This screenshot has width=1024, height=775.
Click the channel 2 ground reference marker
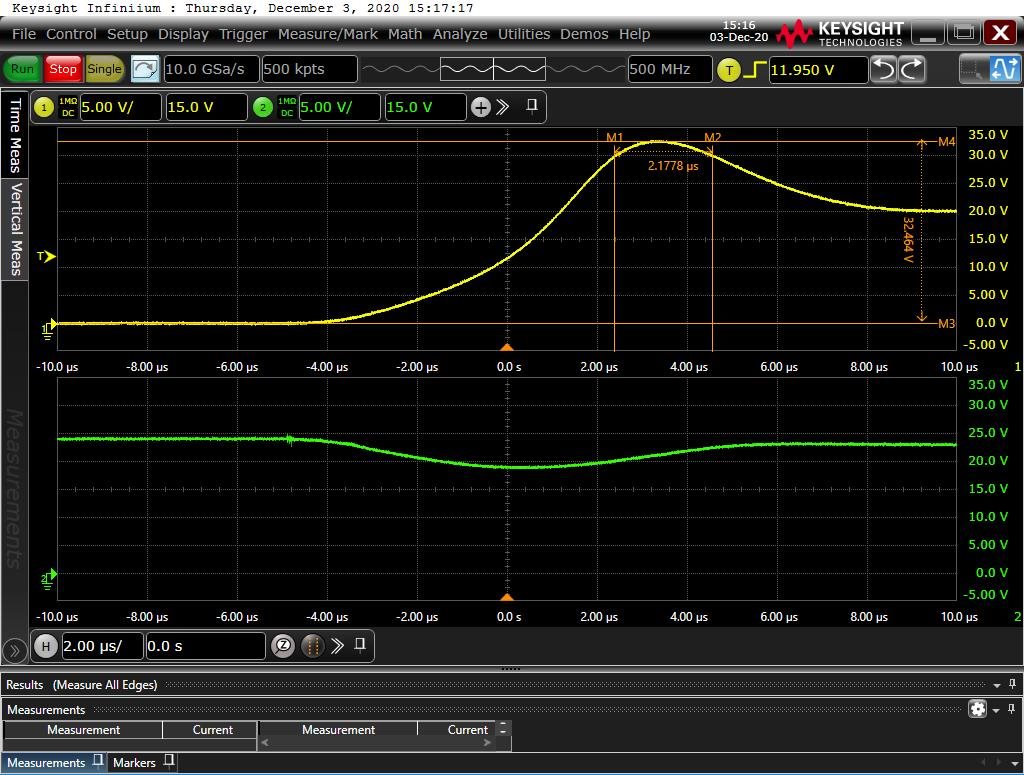tap(48, 578)
